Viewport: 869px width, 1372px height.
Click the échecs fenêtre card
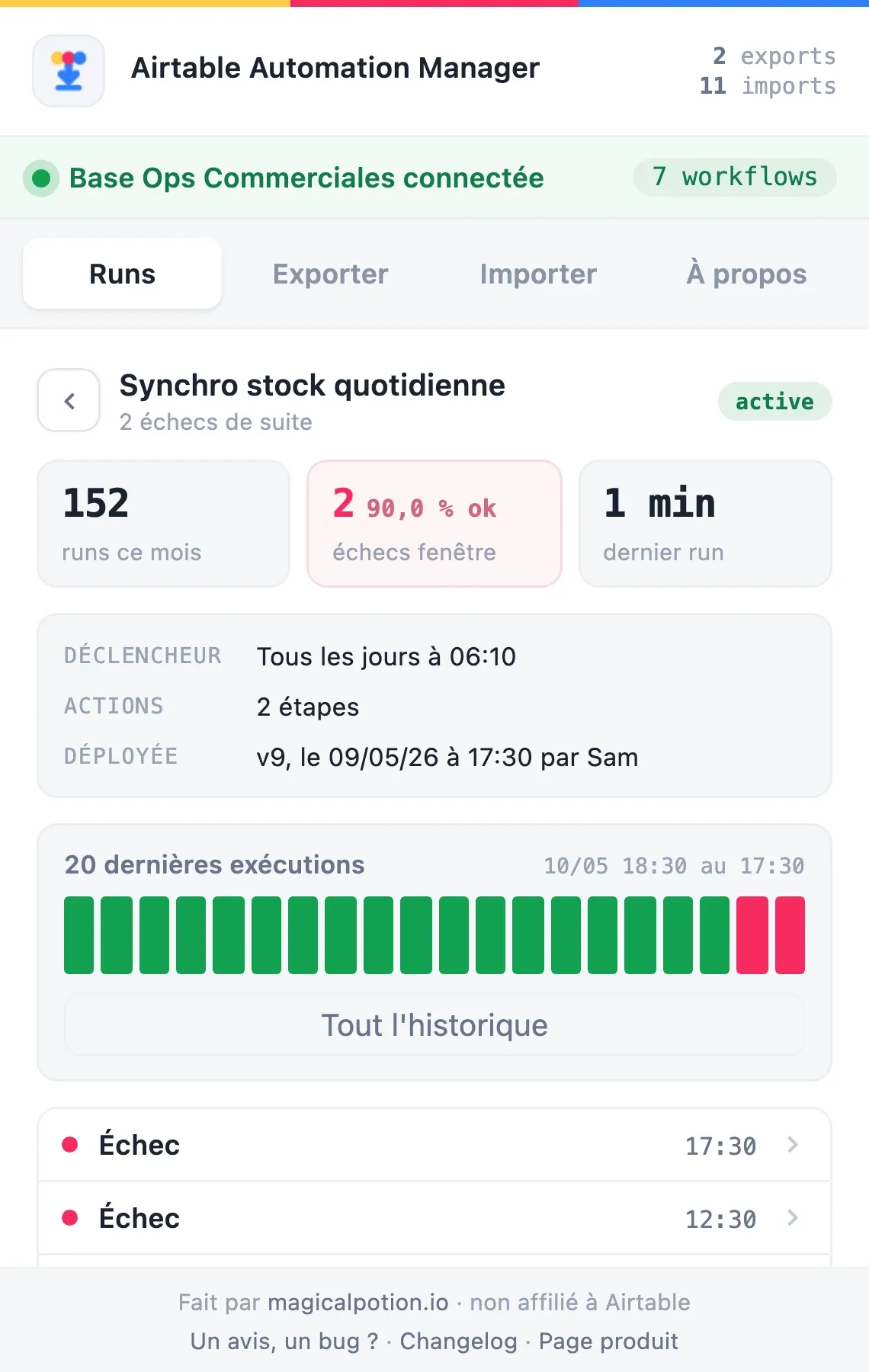(434, 524)
